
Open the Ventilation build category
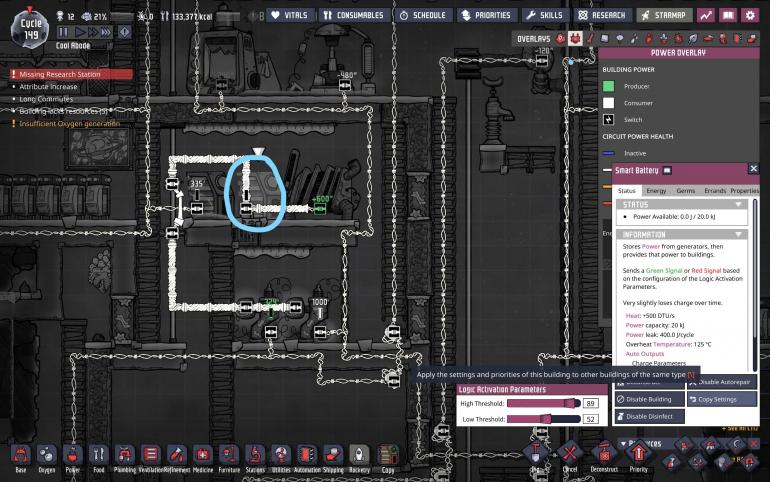(151, 455)
